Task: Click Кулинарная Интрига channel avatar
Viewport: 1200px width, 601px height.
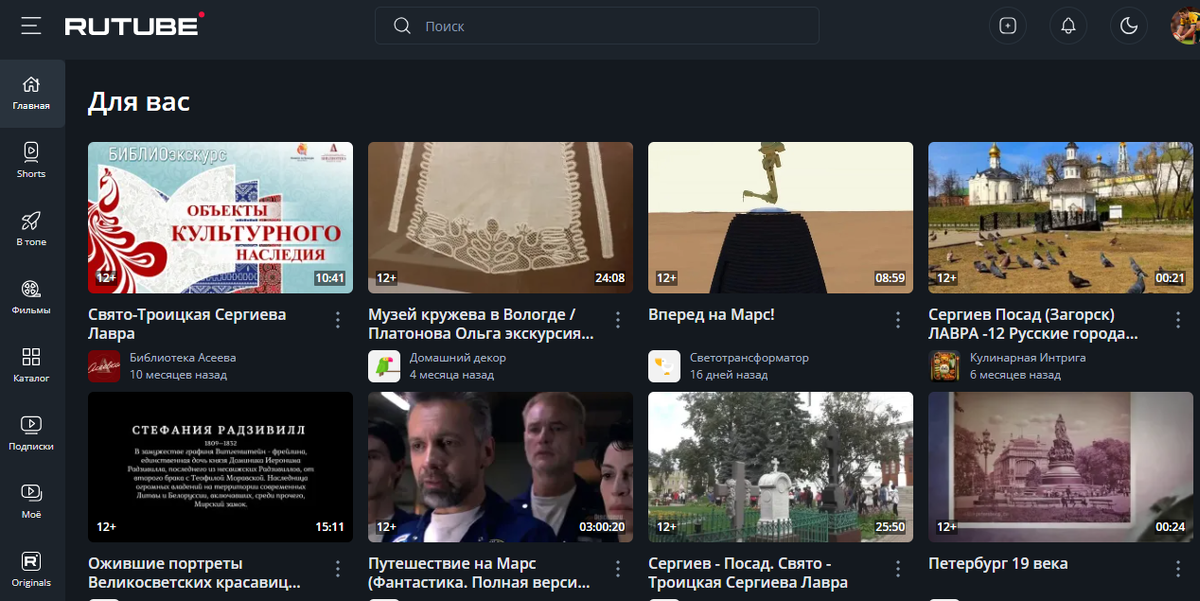Action: 944,366
